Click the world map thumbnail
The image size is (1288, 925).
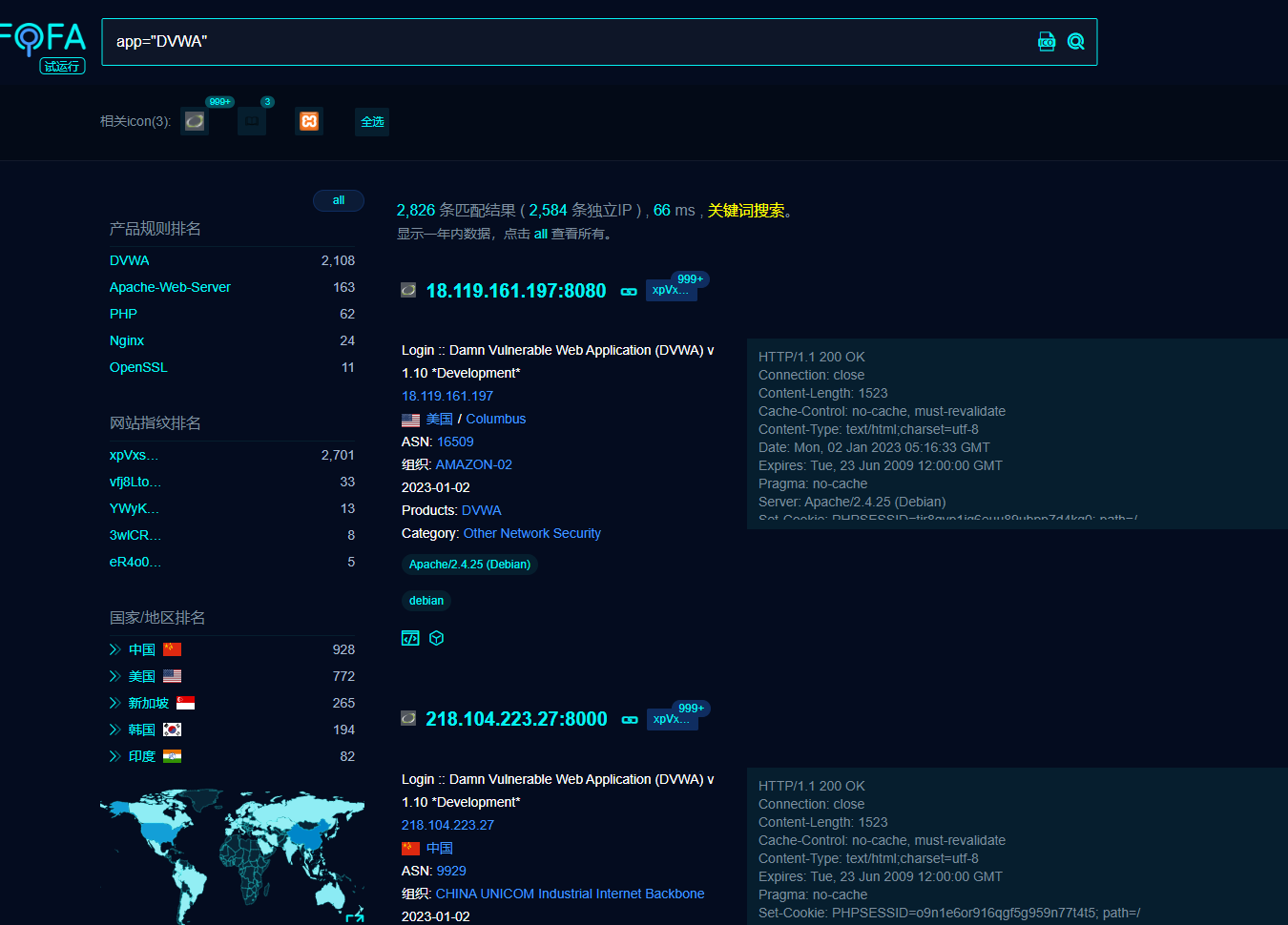[x=232, y=855]
